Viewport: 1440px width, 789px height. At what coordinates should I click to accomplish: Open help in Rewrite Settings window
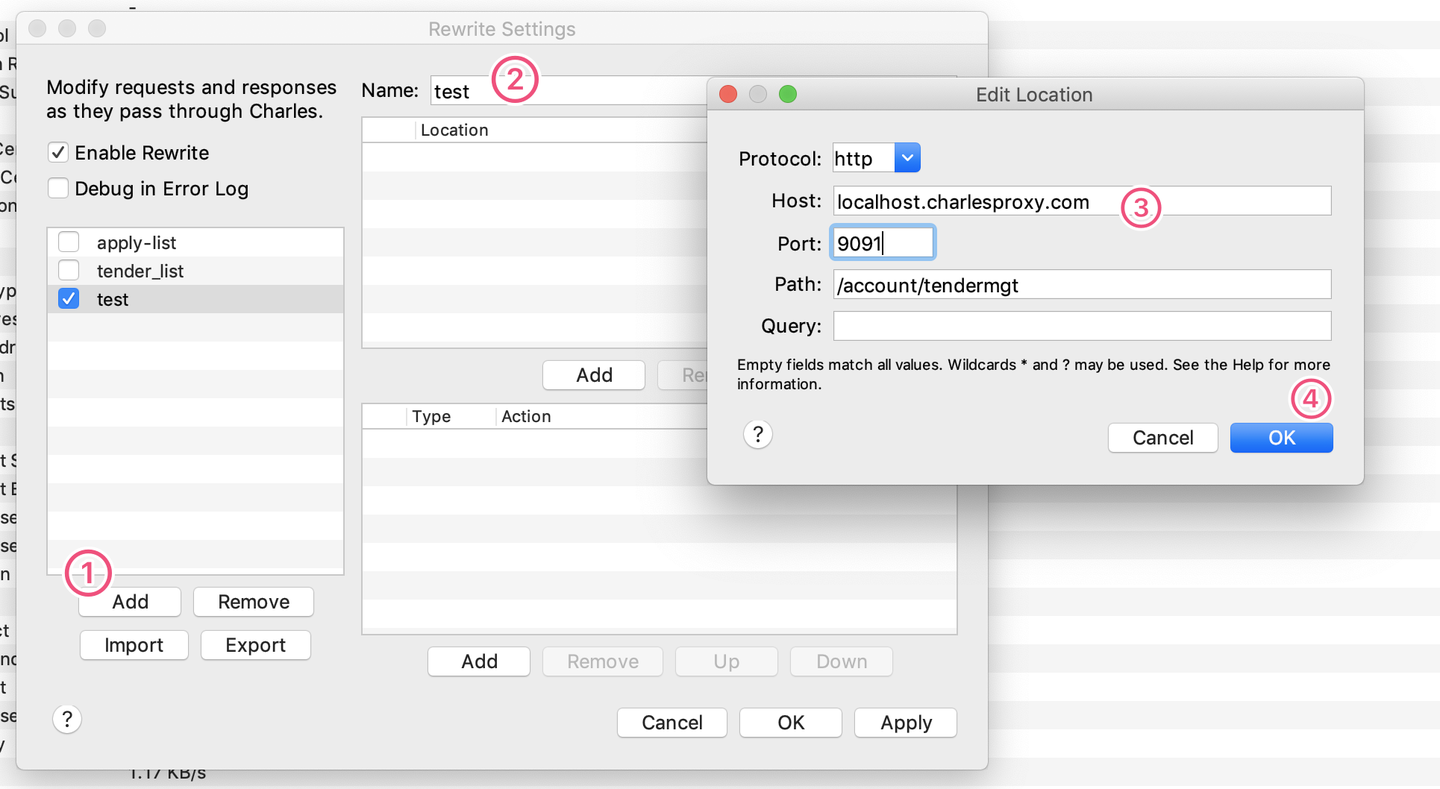pos(67,719)
